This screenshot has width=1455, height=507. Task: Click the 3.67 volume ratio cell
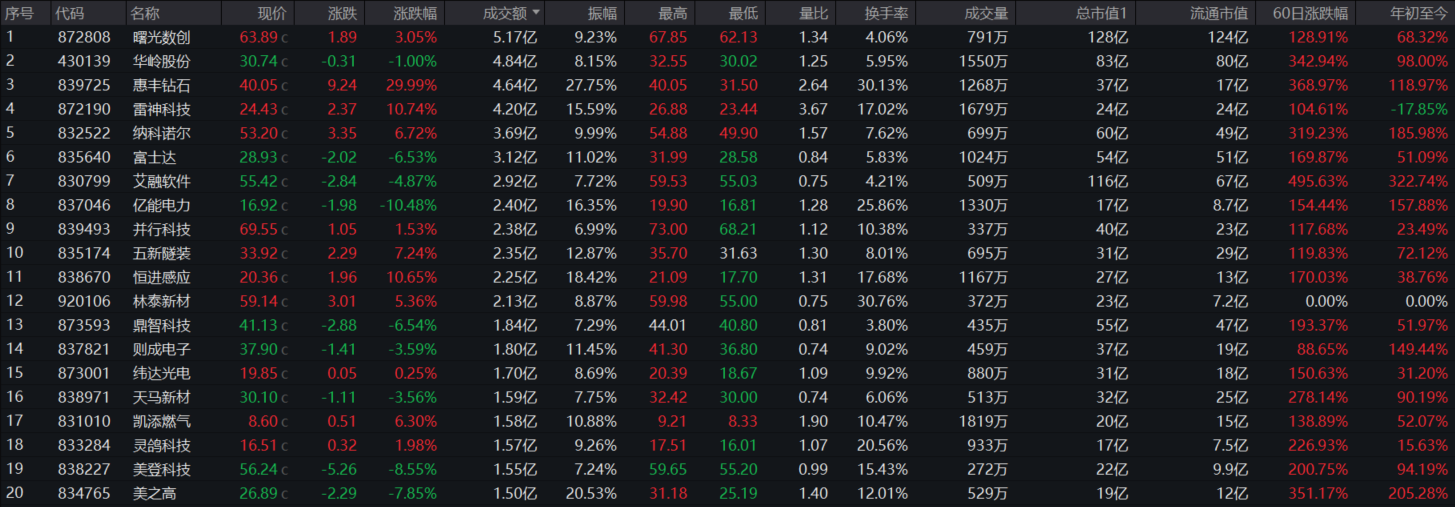pos(815,109)
